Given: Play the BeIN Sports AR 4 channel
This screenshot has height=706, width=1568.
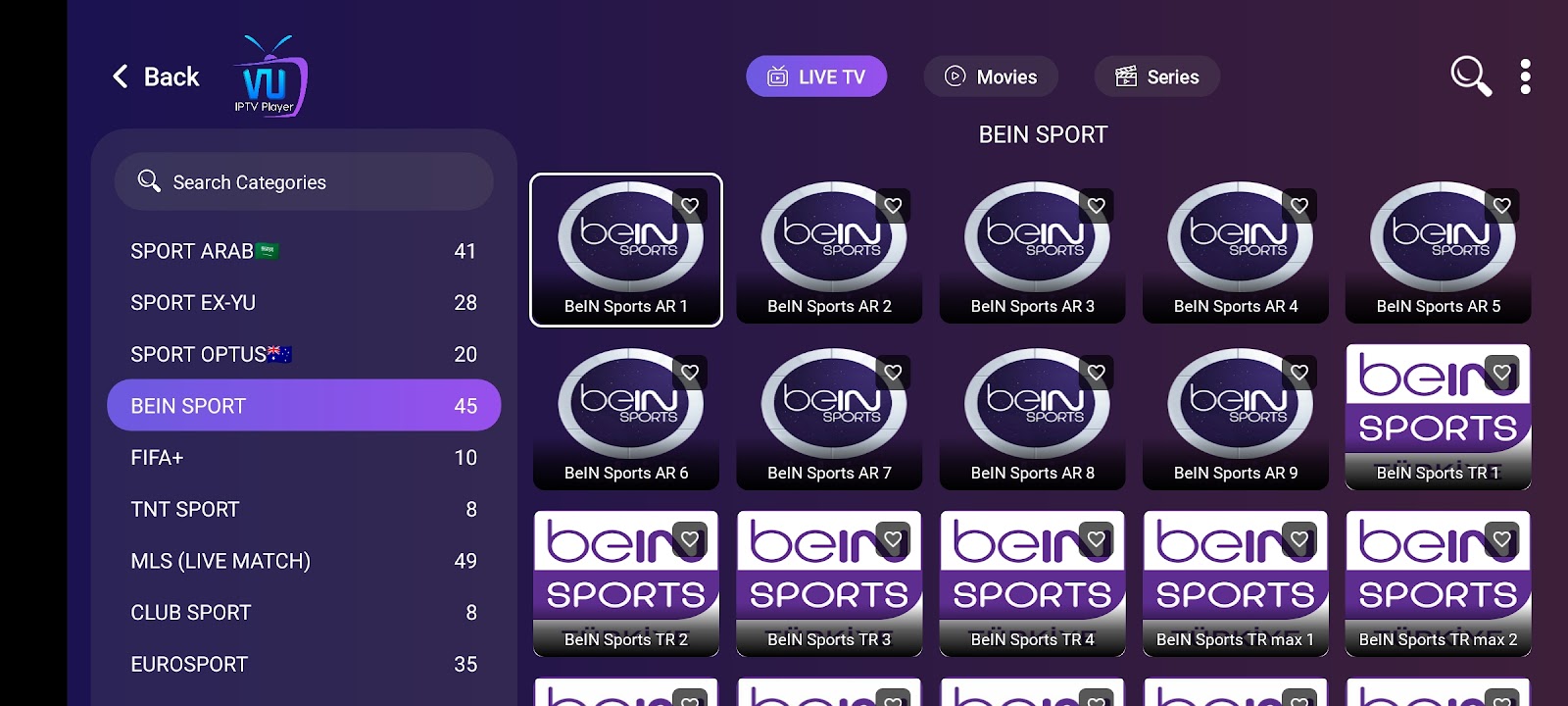Looking at the screenshot, I should click(x=1236, y=250).
